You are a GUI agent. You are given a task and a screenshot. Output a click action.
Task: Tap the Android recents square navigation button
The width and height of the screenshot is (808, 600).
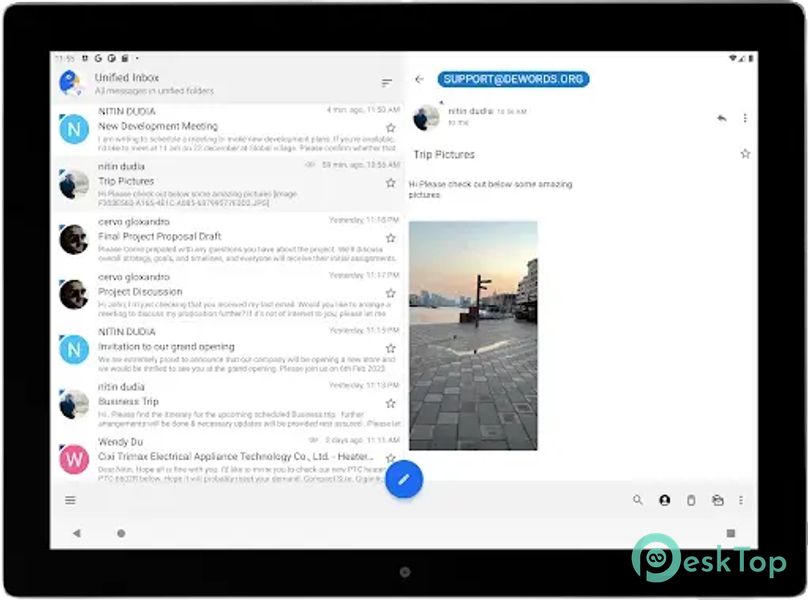[x=730, y=533]
